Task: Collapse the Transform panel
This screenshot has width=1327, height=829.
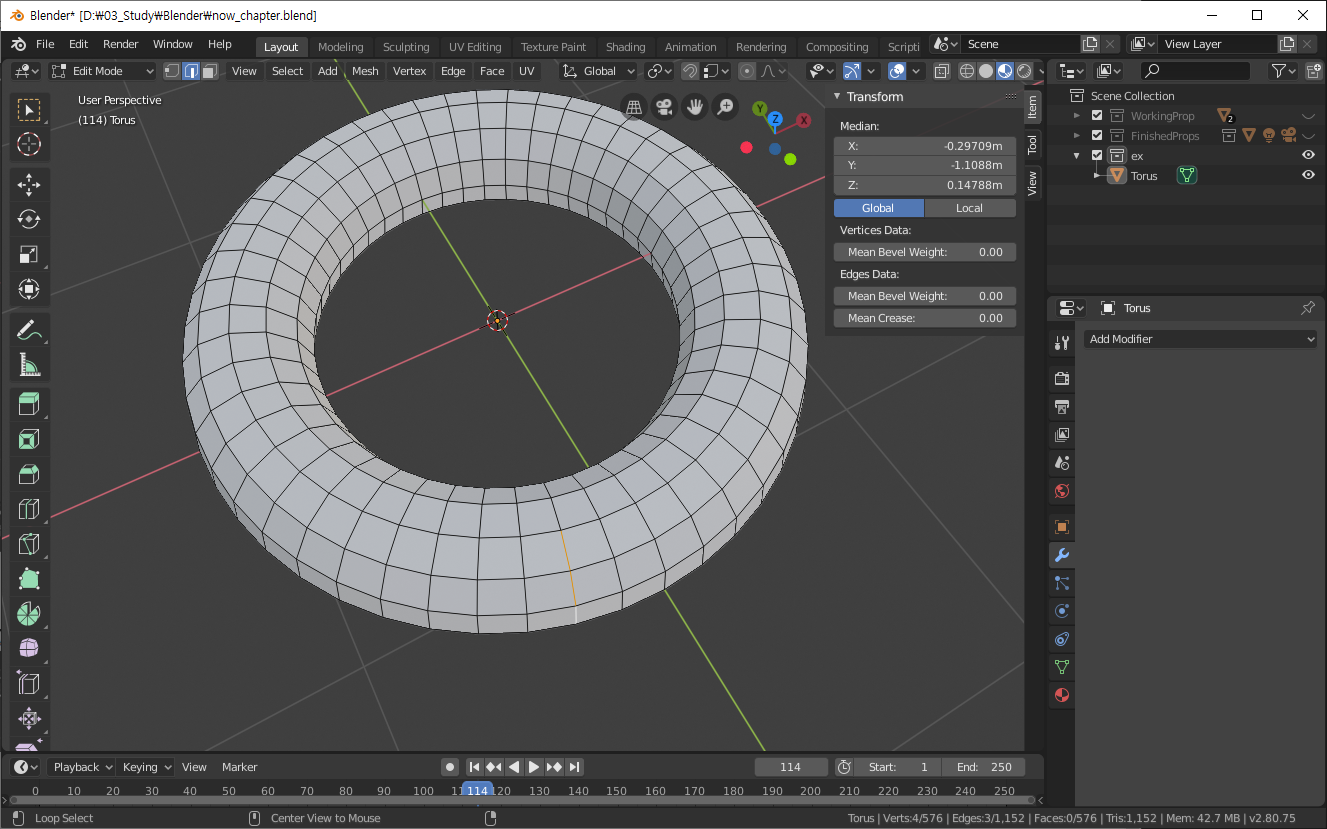Action: 837,97
